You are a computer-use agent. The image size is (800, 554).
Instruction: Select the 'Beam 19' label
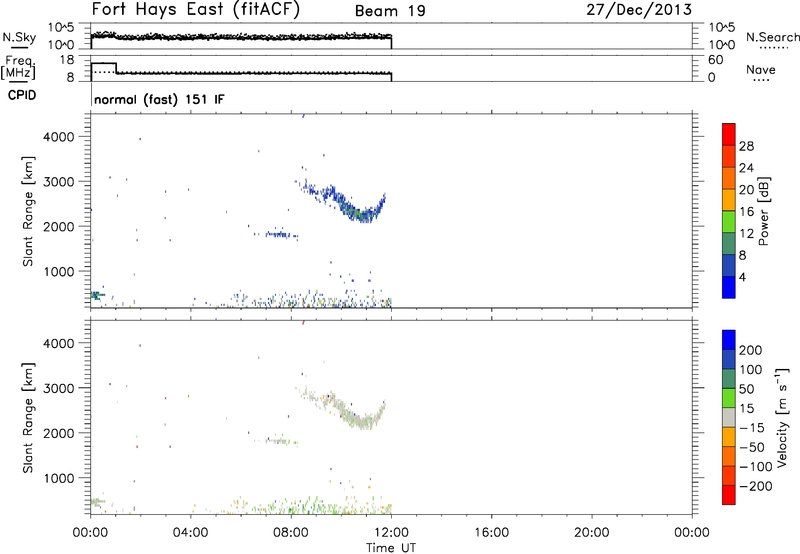(x=390, y=11)
